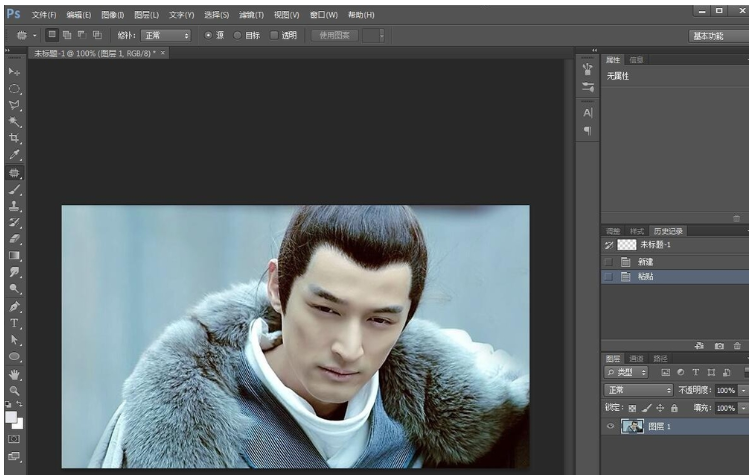Switch to the 通道 panel tab
The height and width of the screenshot is (475, 751).
637,358
